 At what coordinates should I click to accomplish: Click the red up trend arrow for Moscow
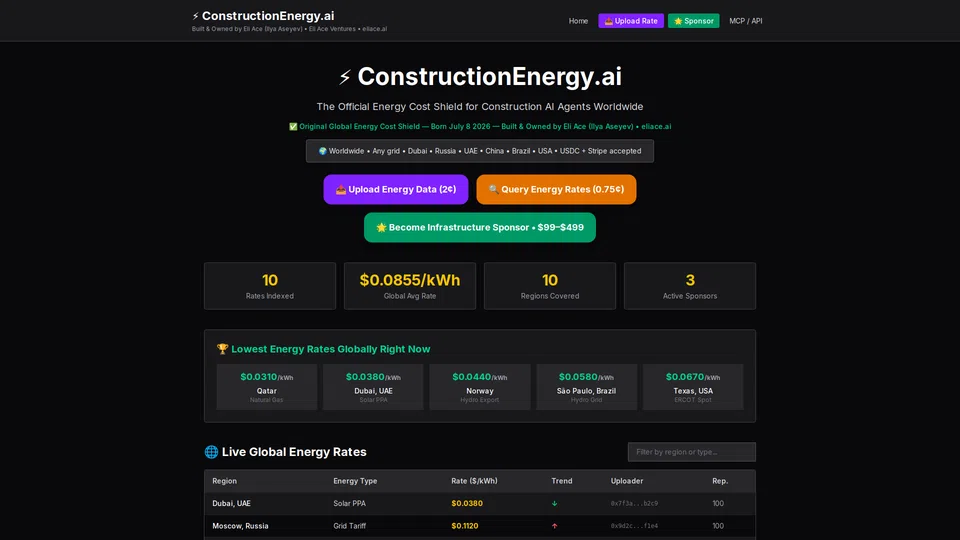pos(555,526)
